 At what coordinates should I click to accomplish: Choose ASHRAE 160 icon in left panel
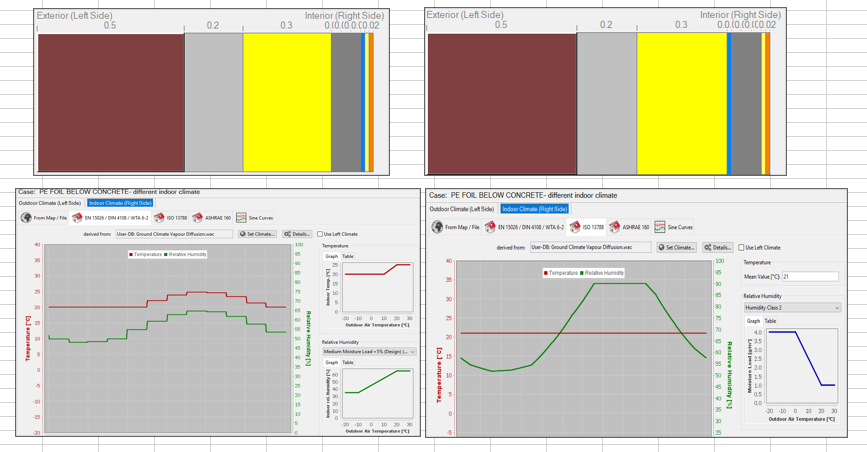198,217
